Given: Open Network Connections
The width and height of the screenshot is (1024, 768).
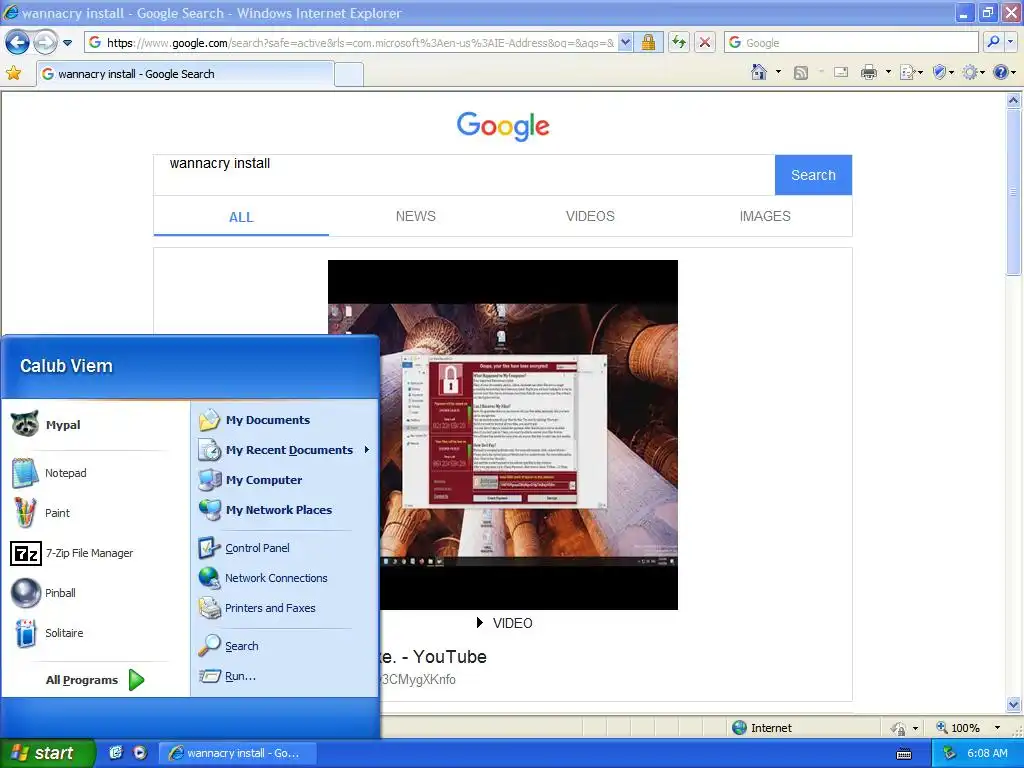Looking at the screenshot, I should pos(285,578).
